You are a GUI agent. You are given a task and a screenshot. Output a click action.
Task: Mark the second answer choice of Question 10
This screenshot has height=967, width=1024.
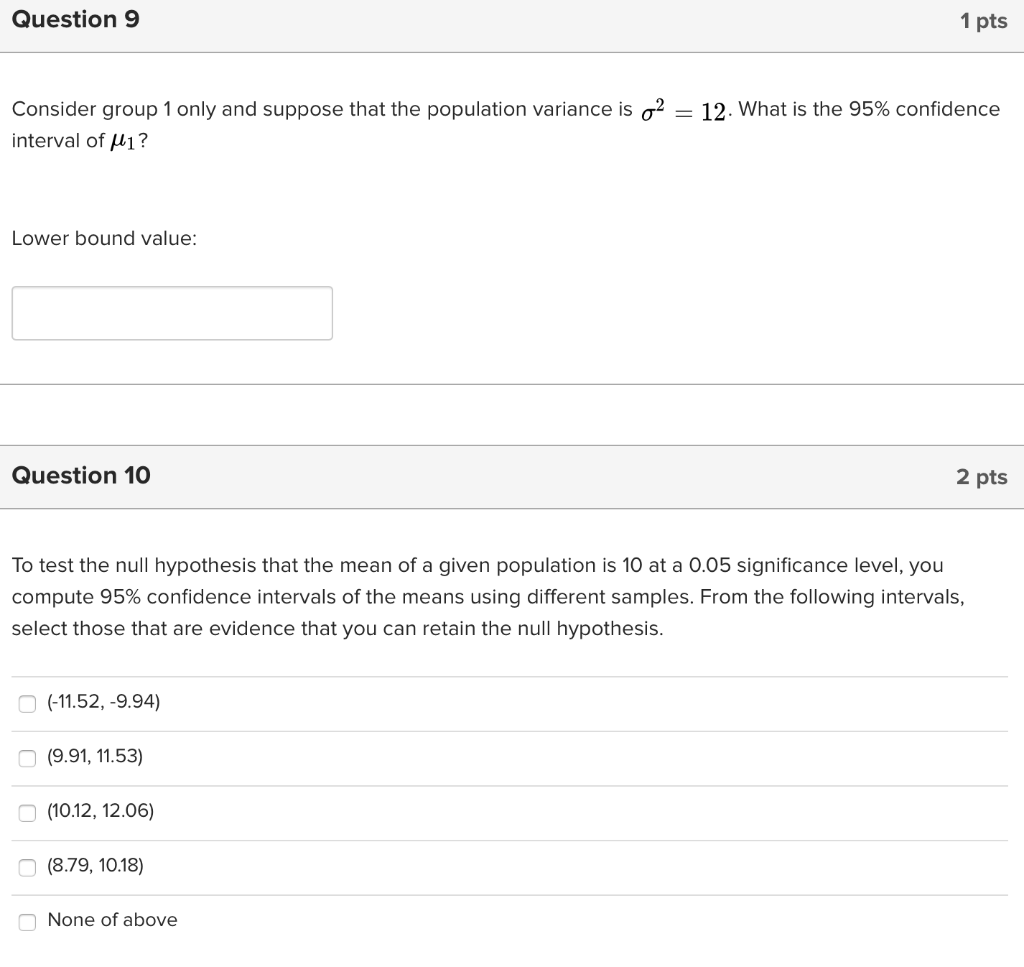(27, 758)
